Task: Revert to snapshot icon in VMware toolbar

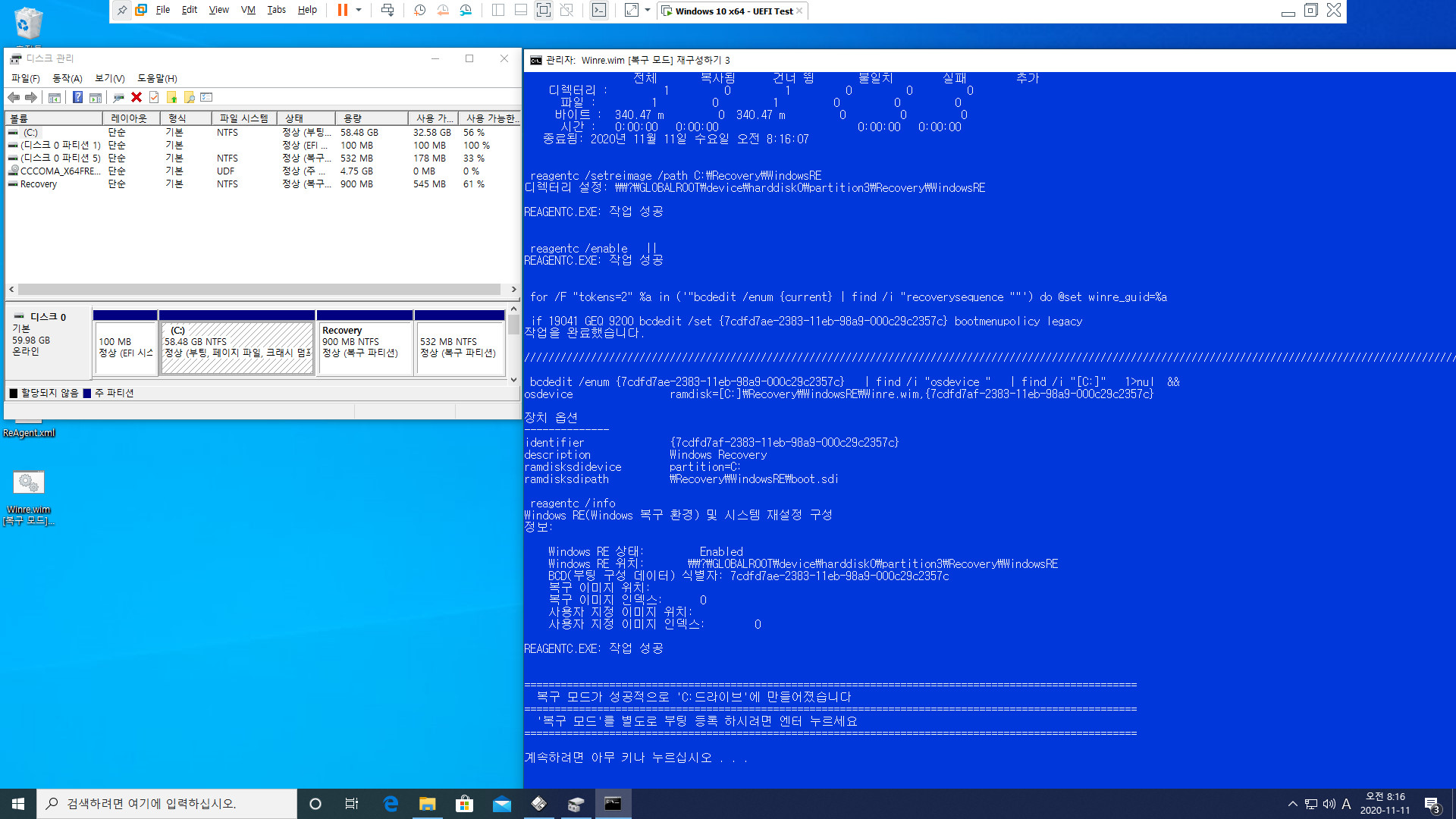Action: point(443,10)
